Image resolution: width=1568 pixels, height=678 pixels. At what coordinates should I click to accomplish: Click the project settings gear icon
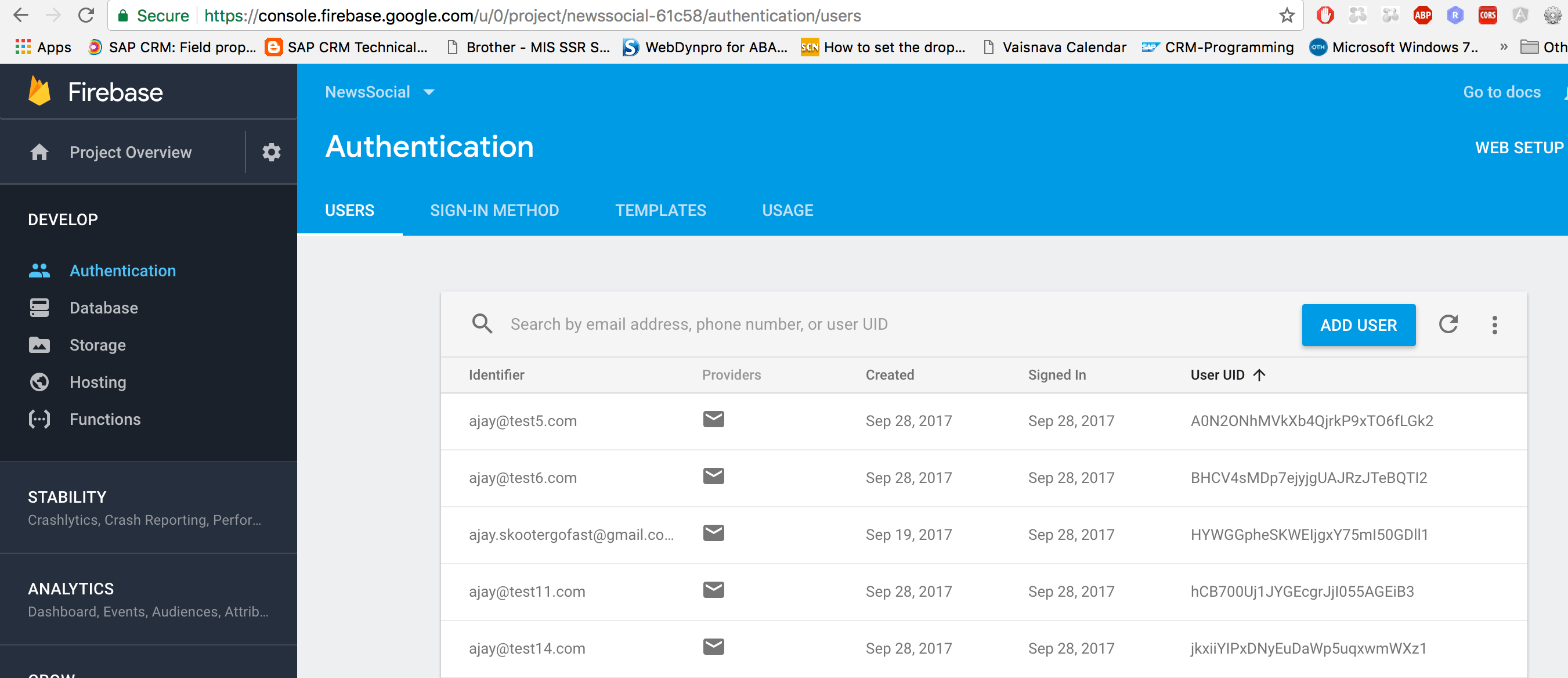point(271,152)
